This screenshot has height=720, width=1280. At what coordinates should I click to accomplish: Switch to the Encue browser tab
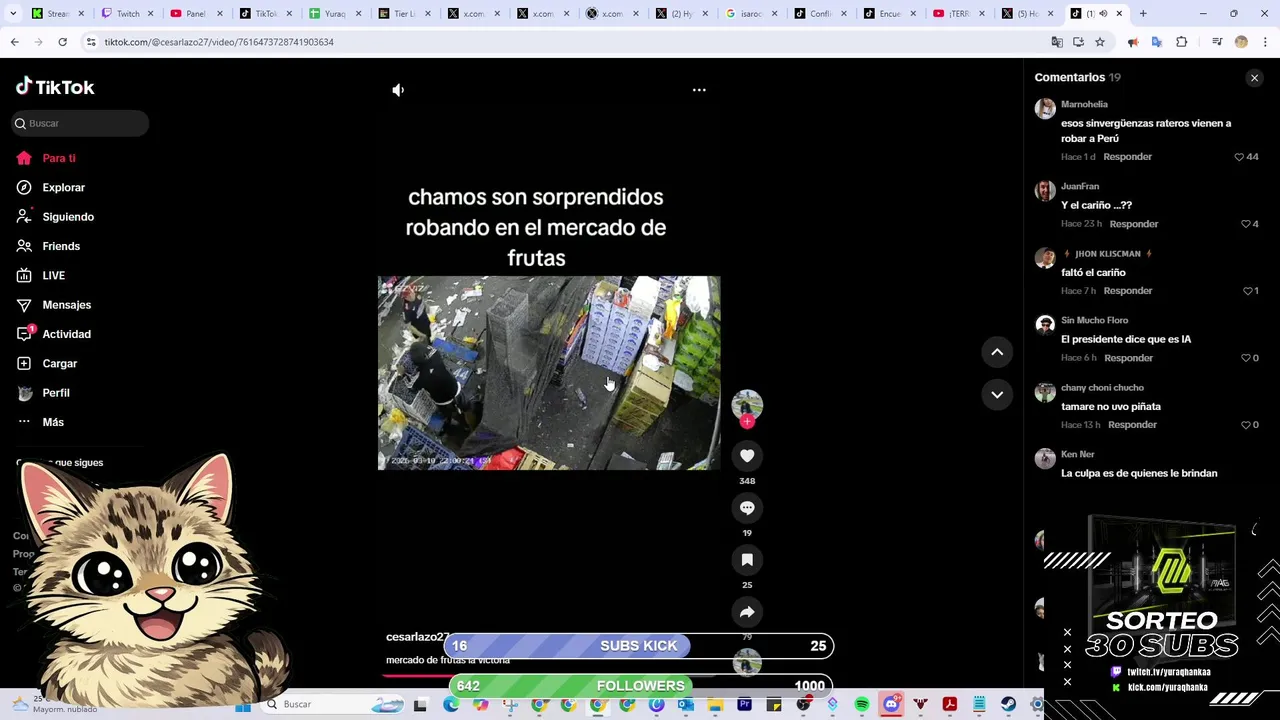click(x=890, y=14)
